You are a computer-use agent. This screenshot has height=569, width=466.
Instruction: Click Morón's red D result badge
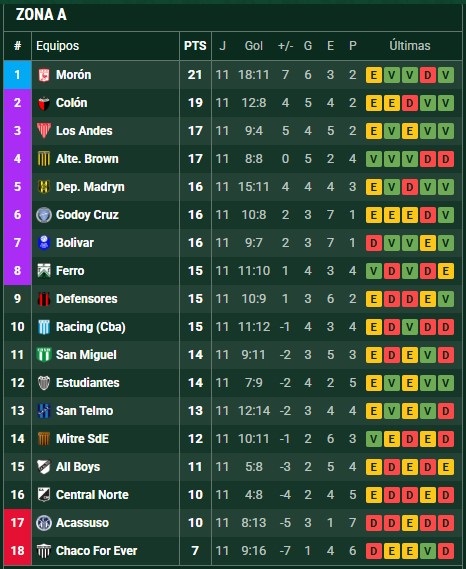(428, 75)
